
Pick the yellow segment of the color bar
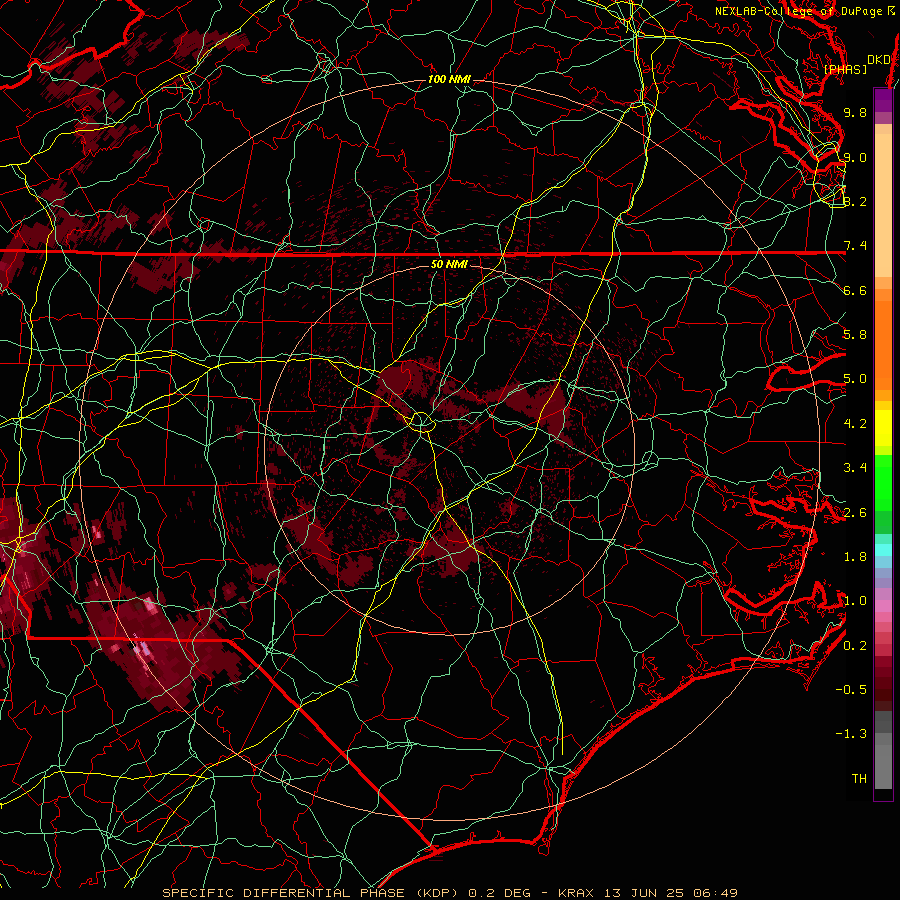point(883,428)
